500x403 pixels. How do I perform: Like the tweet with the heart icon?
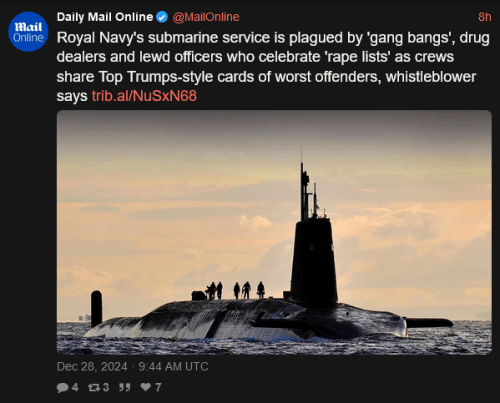coord(146,387)
